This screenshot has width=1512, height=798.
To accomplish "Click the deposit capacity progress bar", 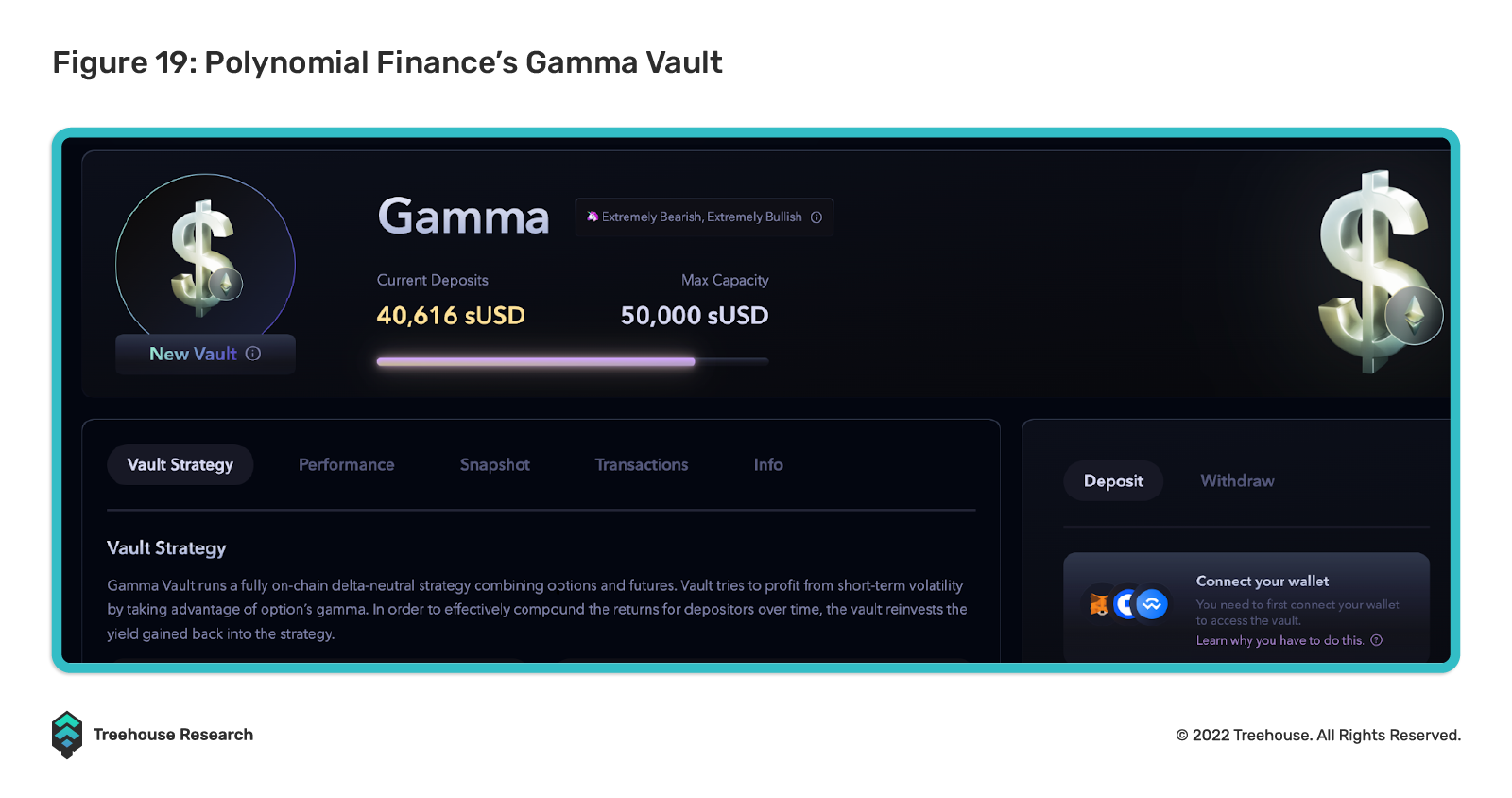I will [573, 361].
